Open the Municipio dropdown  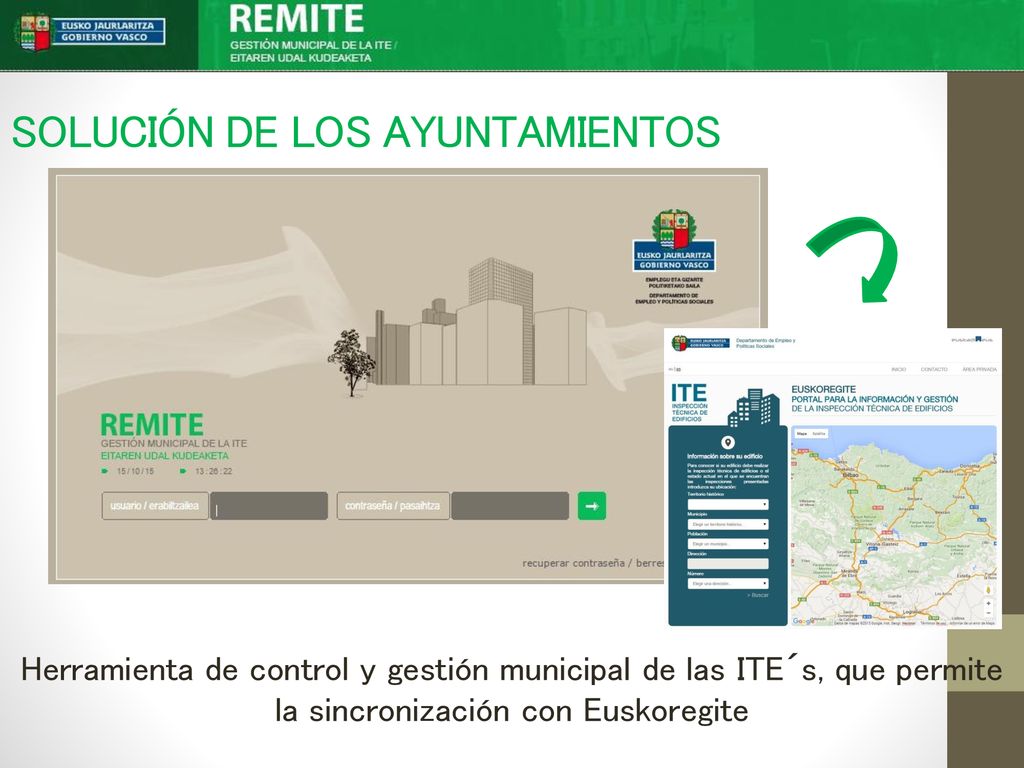pyautogui.click(x=728, y=524)
